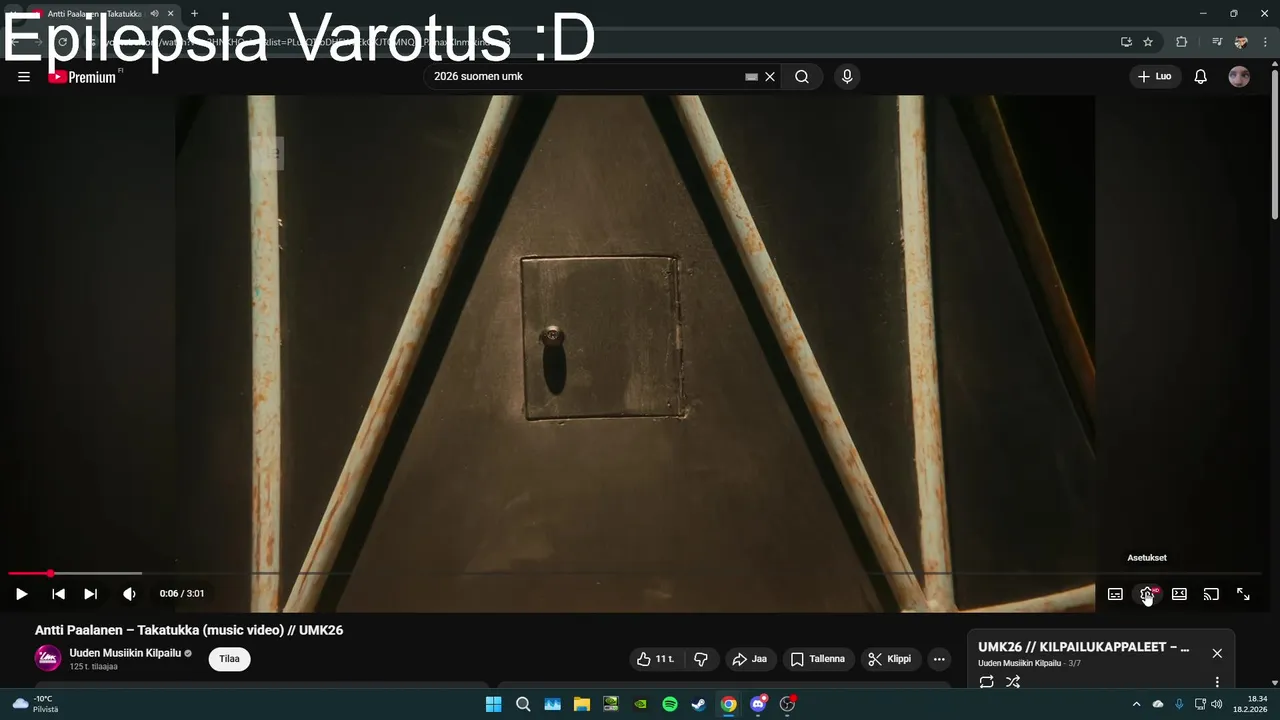Open the YouTube account avatar menu

click(x=1239, y=77)
